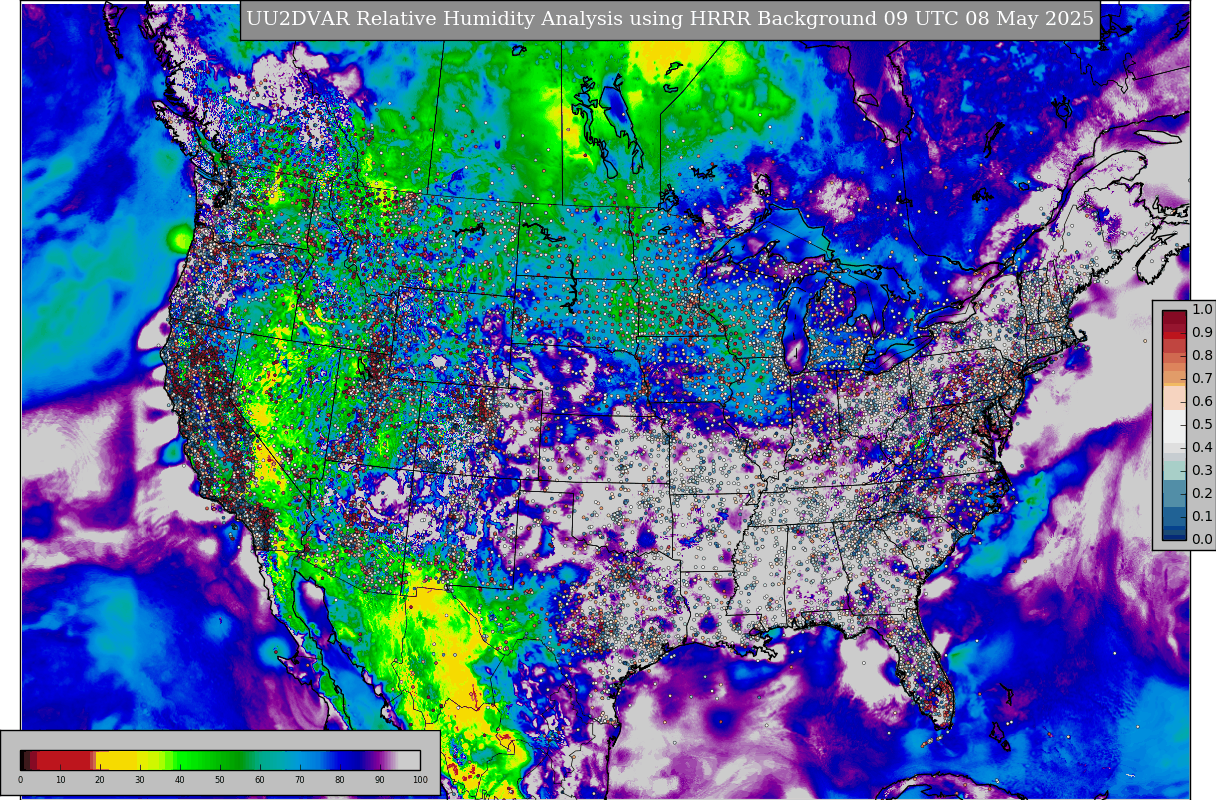Screen dimensions: 1216x800
Task: Click the 0.3 label on right colorbar
Action: coord(1202,471)
